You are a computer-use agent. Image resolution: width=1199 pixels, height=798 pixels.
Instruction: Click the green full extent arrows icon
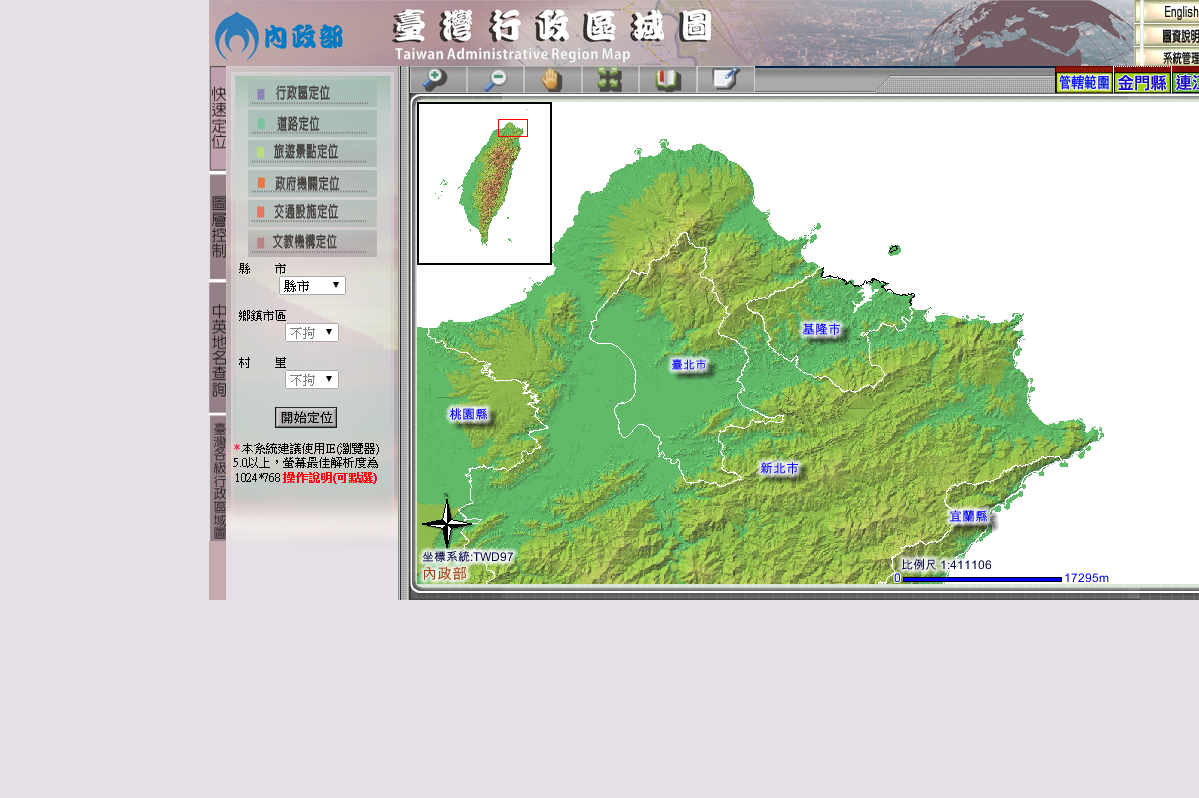coord(610,80)
